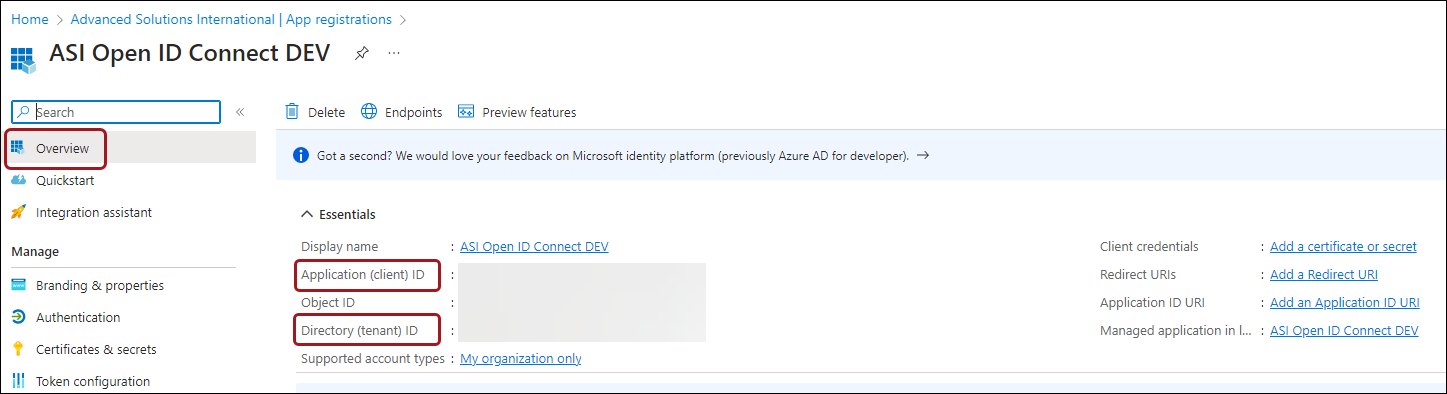Click the Object ID label

328,302
